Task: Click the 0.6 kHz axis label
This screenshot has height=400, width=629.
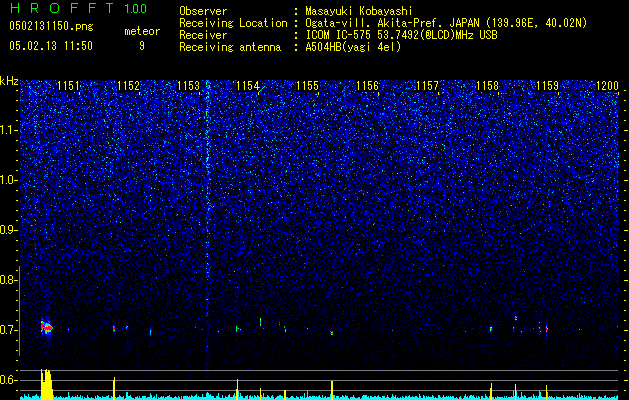Action: pyautogui.click(x=8, y=380)
